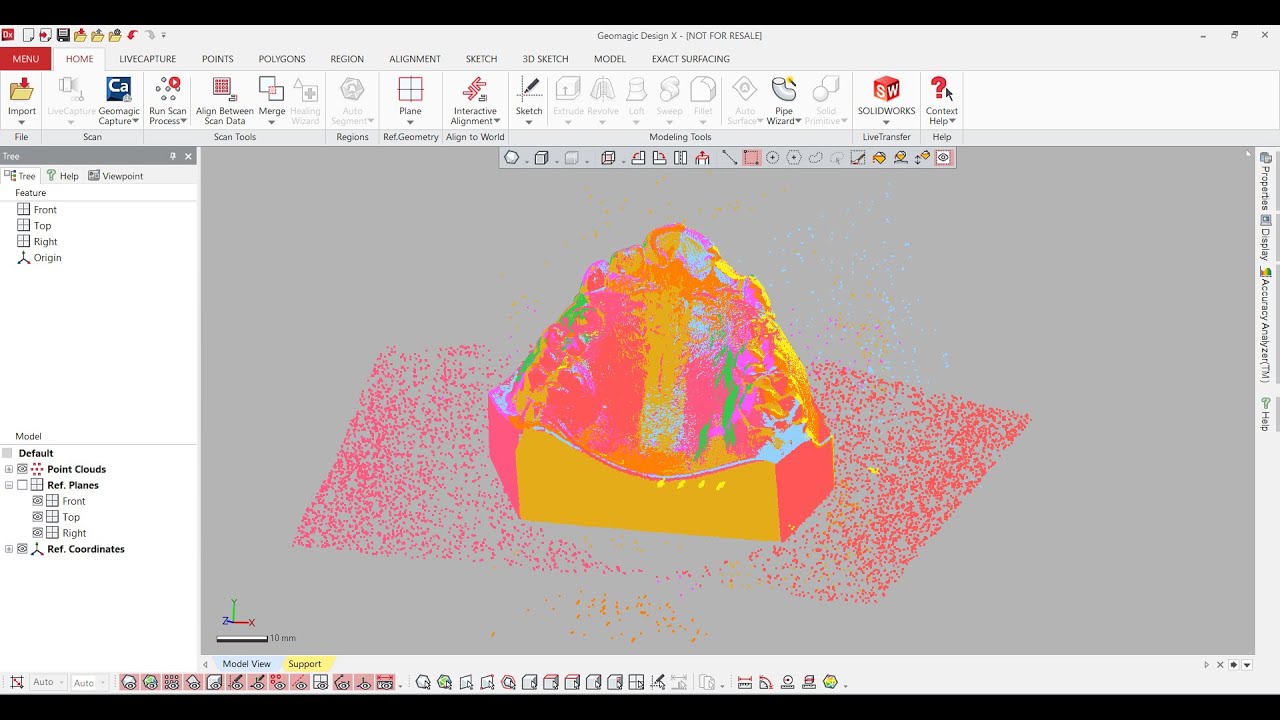This screenshot has width=1280, height=720.
Task: Click the crop selection icon at bottom left
Action: (16, 683)
